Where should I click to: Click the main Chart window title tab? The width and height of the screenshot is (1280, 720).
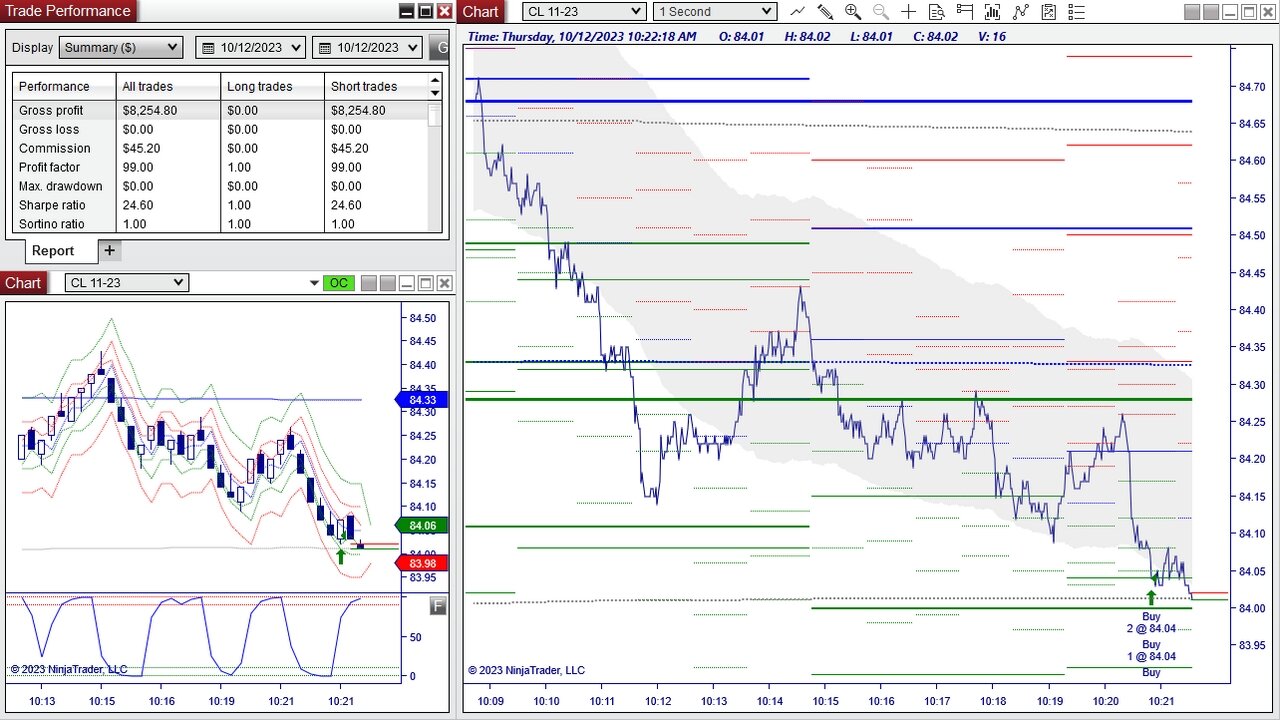pos(481,11)
